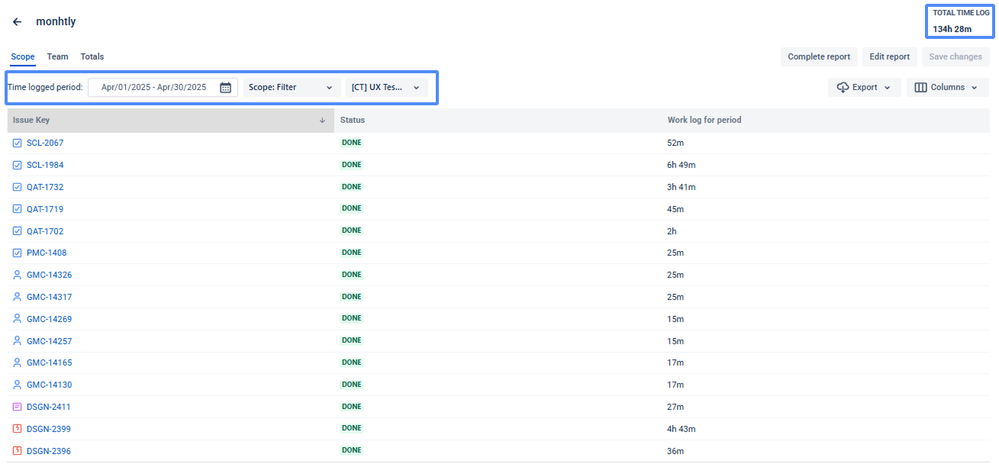This screenshot has width=999, height=464.
Task: Click person icon beside GMC-14326
Action: [17, 275]
